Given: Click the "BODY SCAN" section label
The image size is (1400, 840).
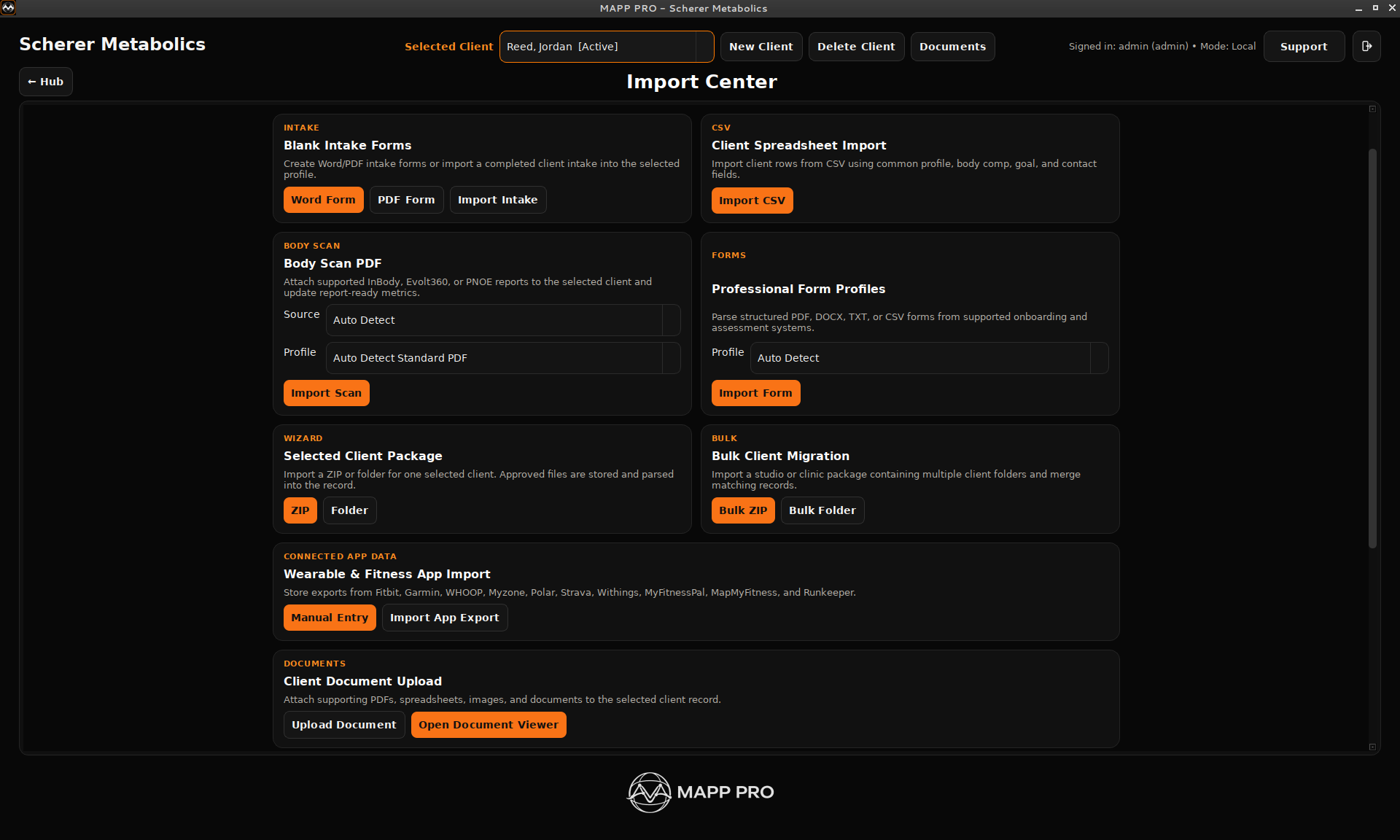Looking at the screenshot, I should [312, 246].
